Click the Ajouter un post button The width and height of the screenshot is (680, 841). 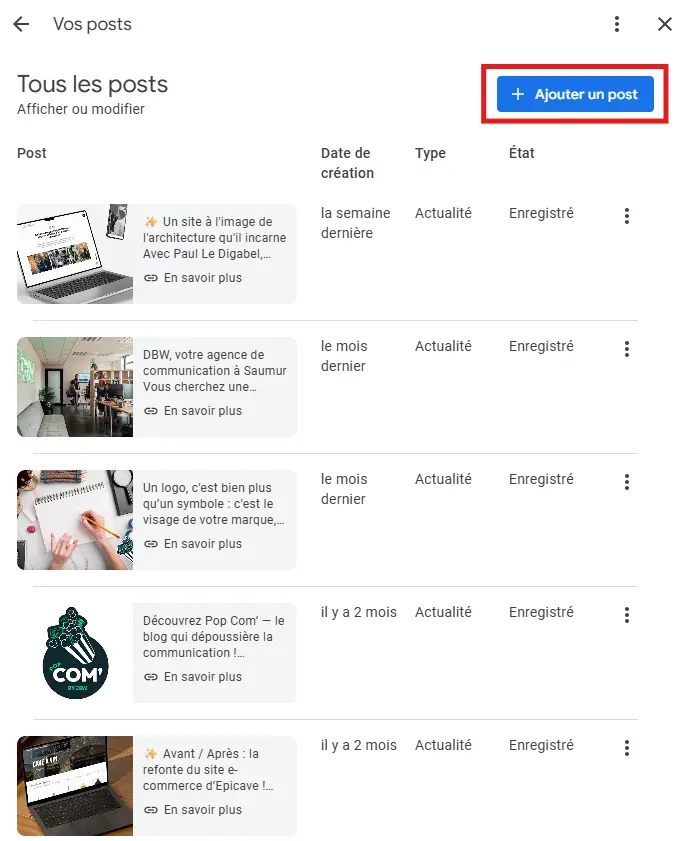pyautogui.click(x=574, y=93)
